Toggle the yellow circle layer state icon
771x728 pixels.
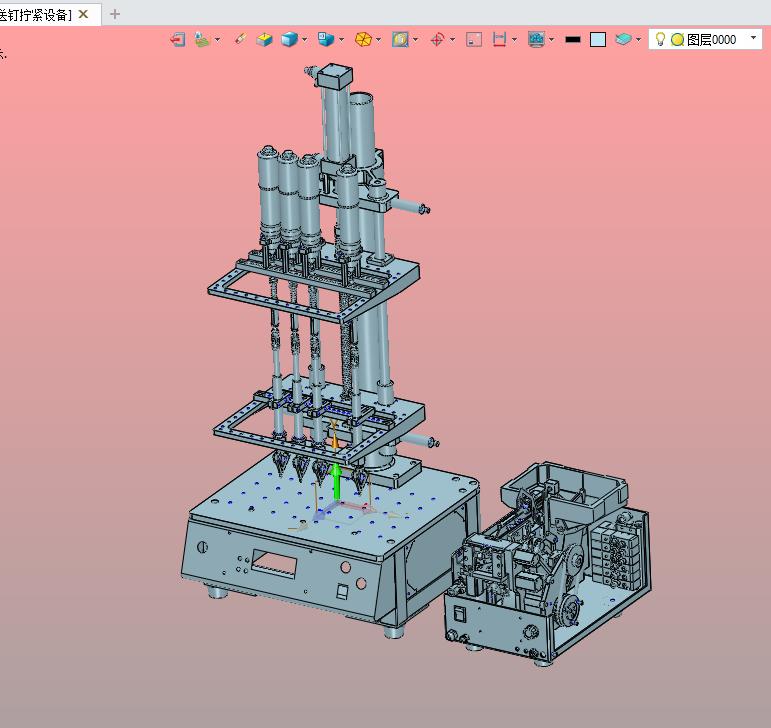(677, 39)
